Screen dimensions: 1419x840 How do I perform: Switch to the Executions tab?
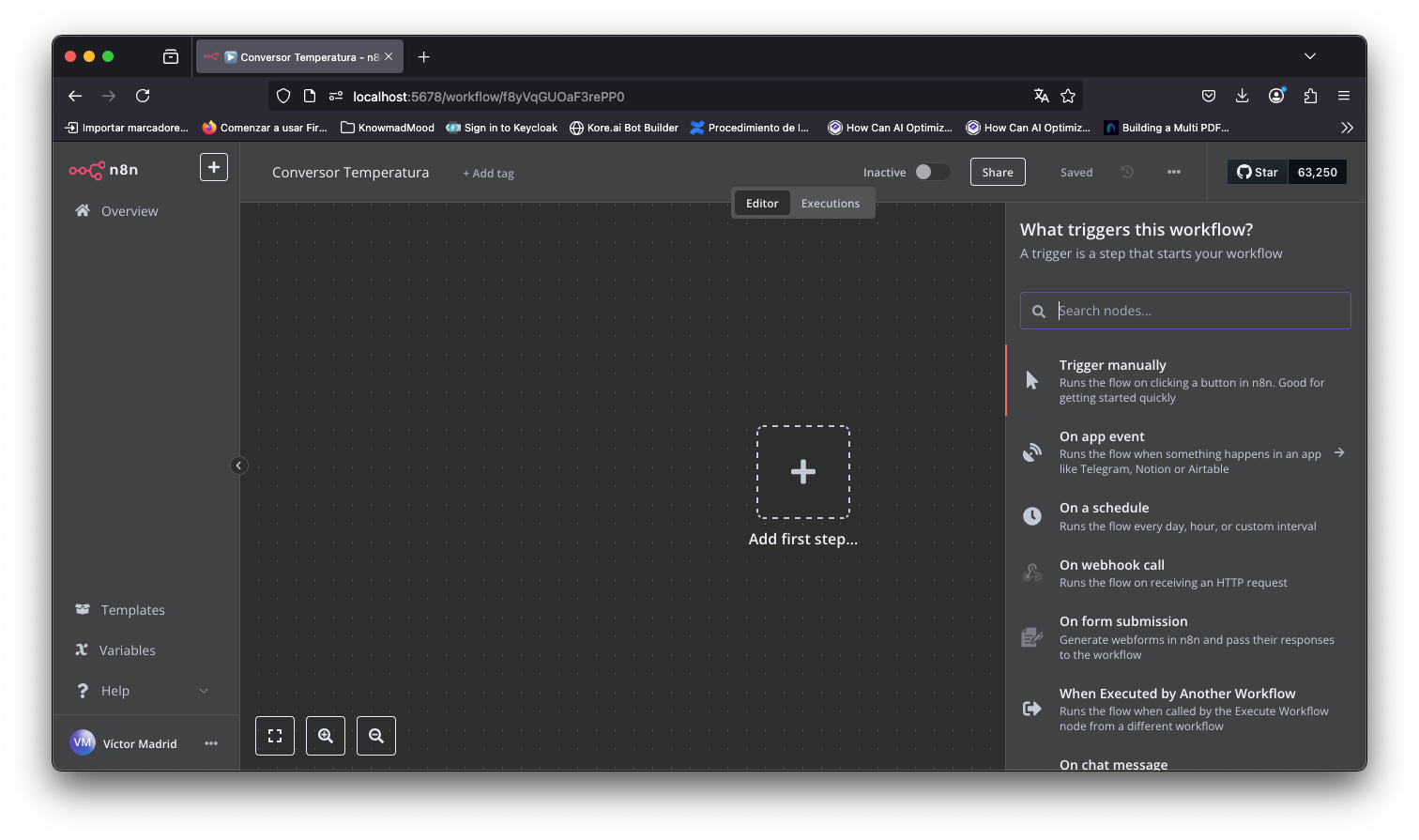pos(830,203)
